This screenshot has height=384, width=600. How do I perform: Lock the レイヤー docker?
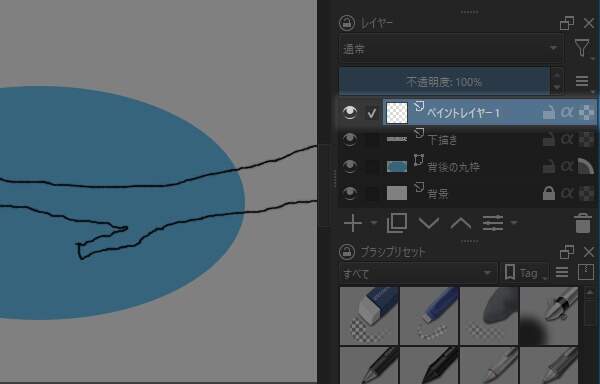pos(347,23)
